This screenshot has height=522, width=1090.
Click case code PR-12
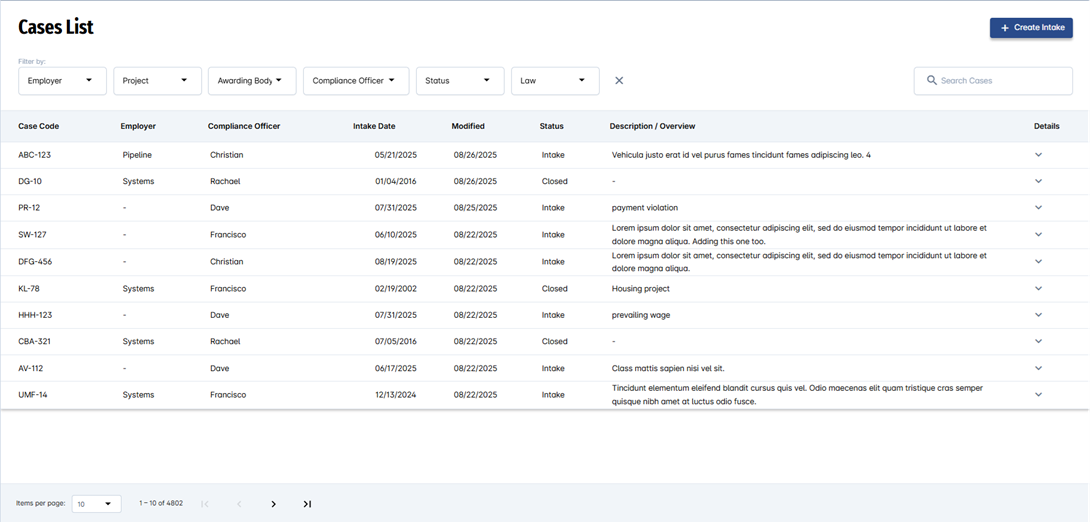click(x=29, y=208)
